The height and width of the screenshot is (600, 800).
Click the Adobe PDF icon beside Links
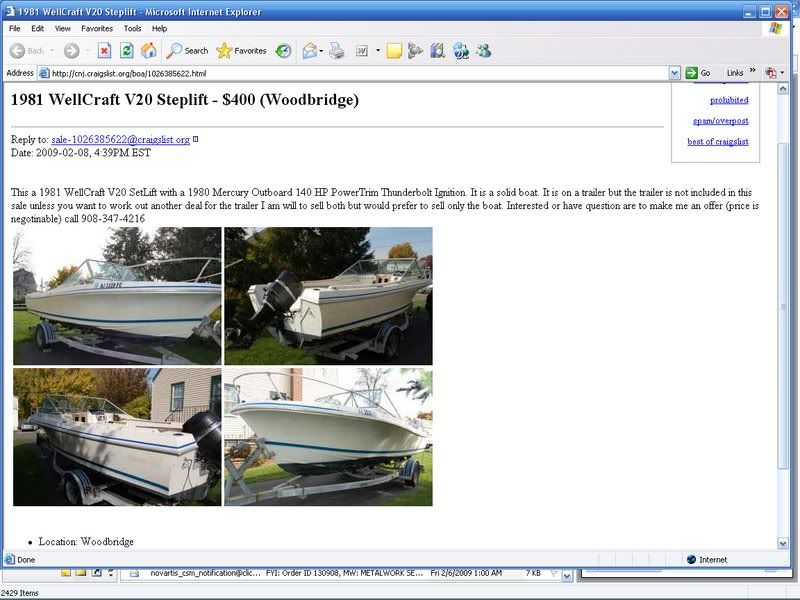[x=770, y=73]
